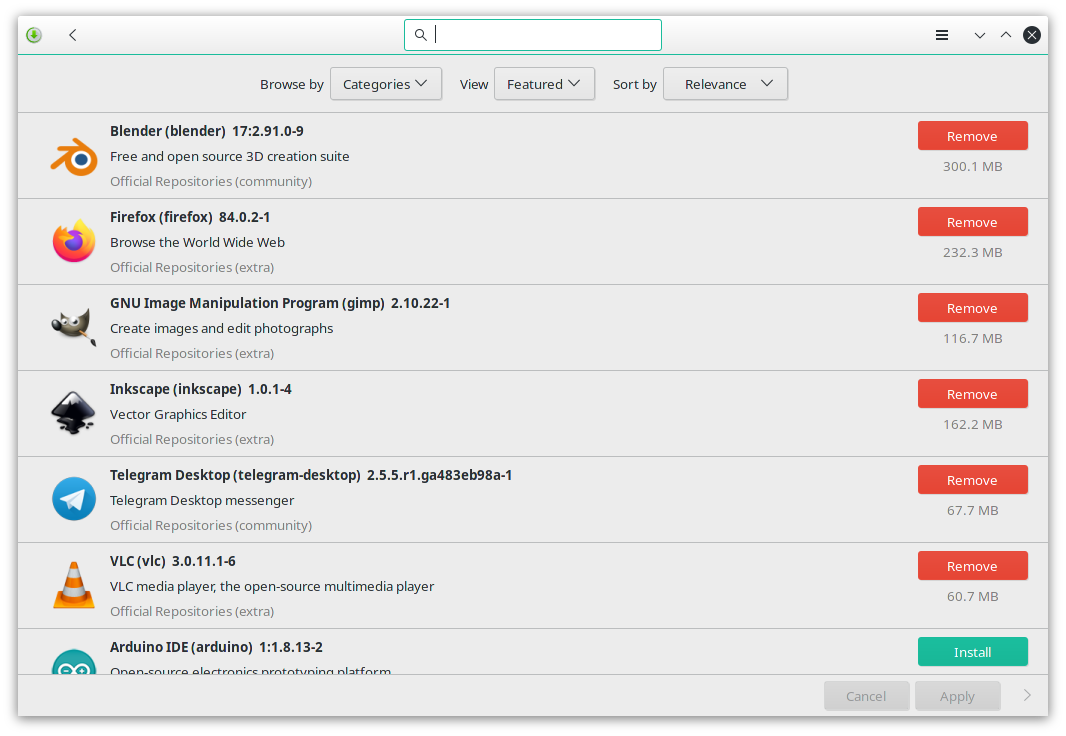The width and height of the screenshot is (1066, 736).
Task: Click the GIMP app icon
Action: click(x=74, y=327)
